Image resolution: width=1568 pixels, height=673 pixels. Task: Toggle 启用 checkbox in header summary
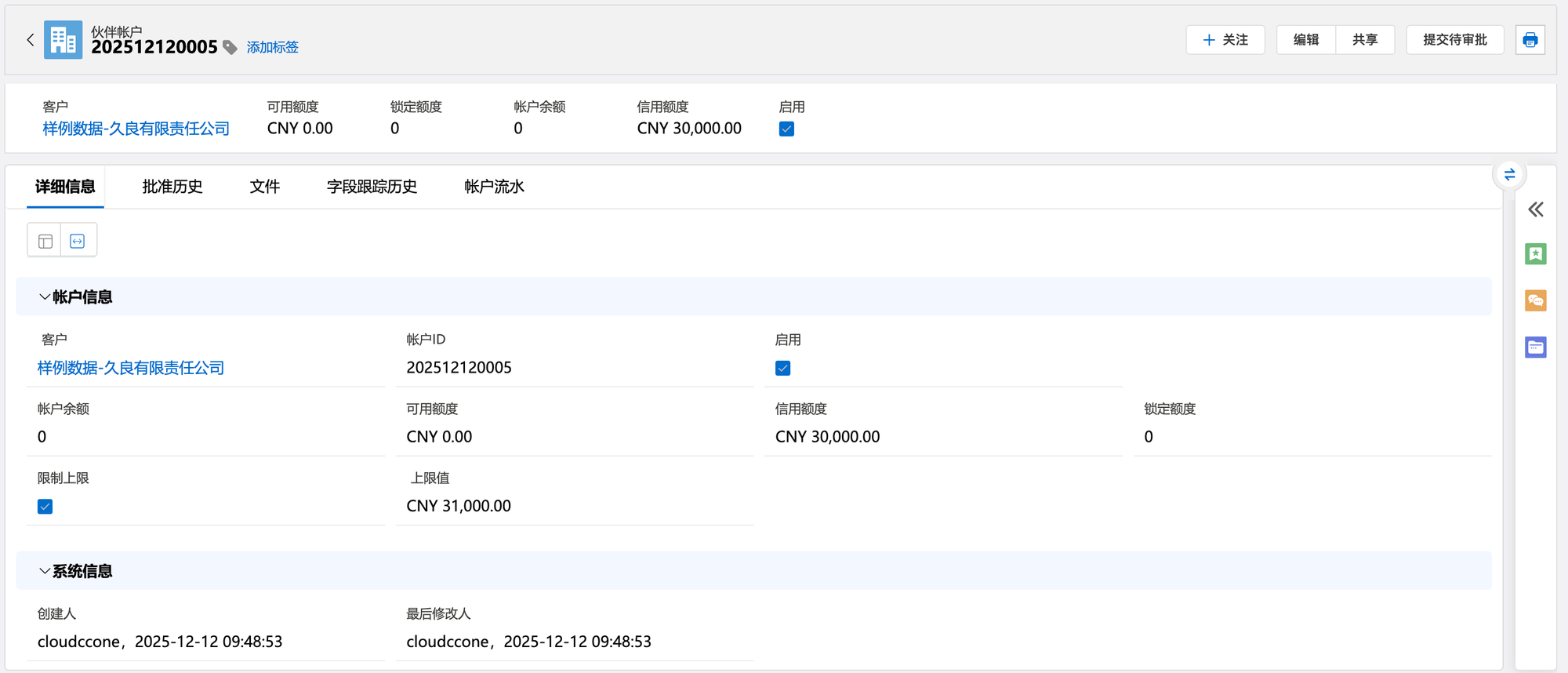(x=786, y=129)
